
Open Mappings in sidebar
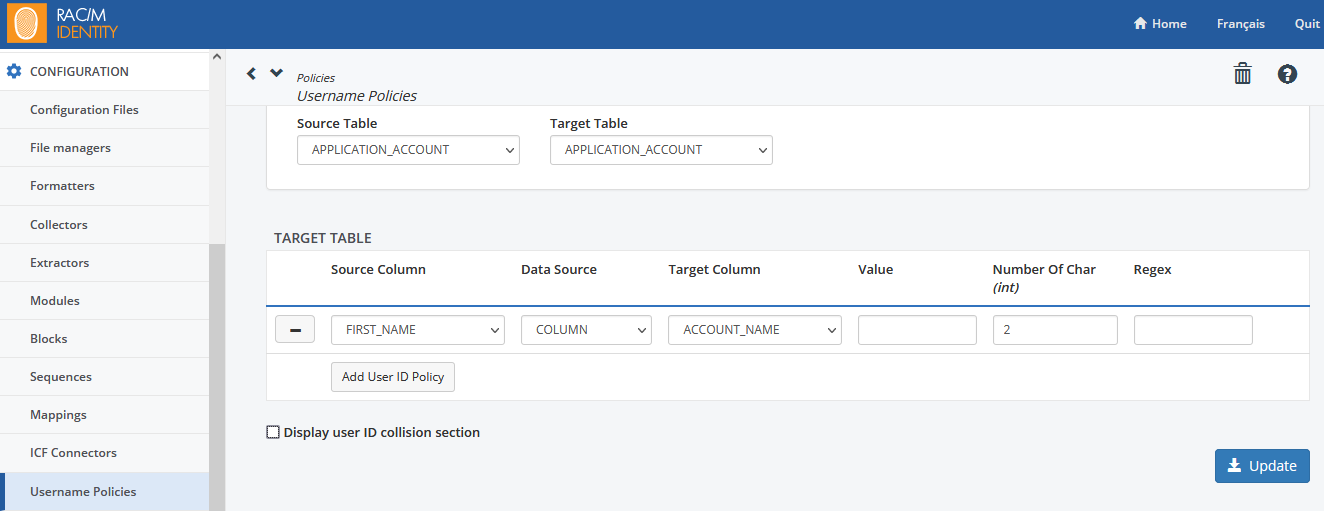pyautogui.click(x=104, y=415)
